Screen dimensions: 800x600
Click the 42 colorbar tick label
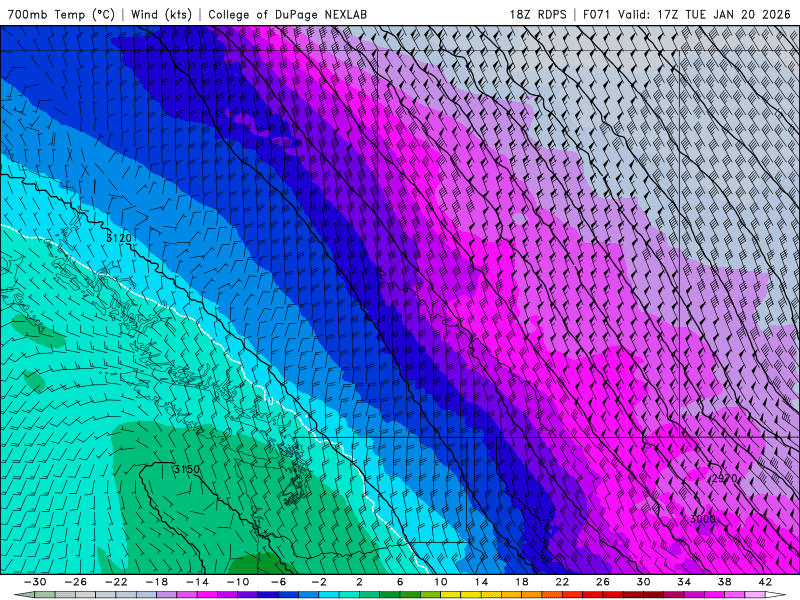point(765,582)
